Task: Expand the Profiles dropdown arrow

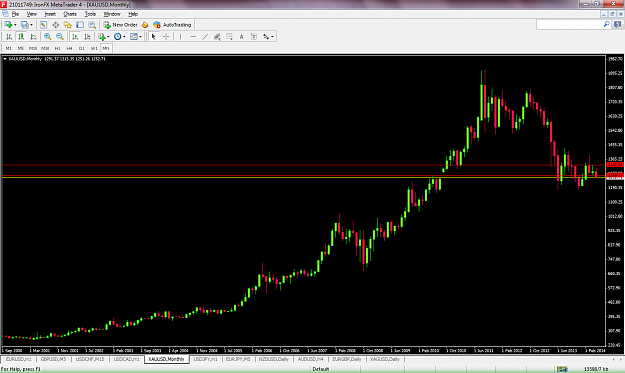Action: click(x=31, y=25)
